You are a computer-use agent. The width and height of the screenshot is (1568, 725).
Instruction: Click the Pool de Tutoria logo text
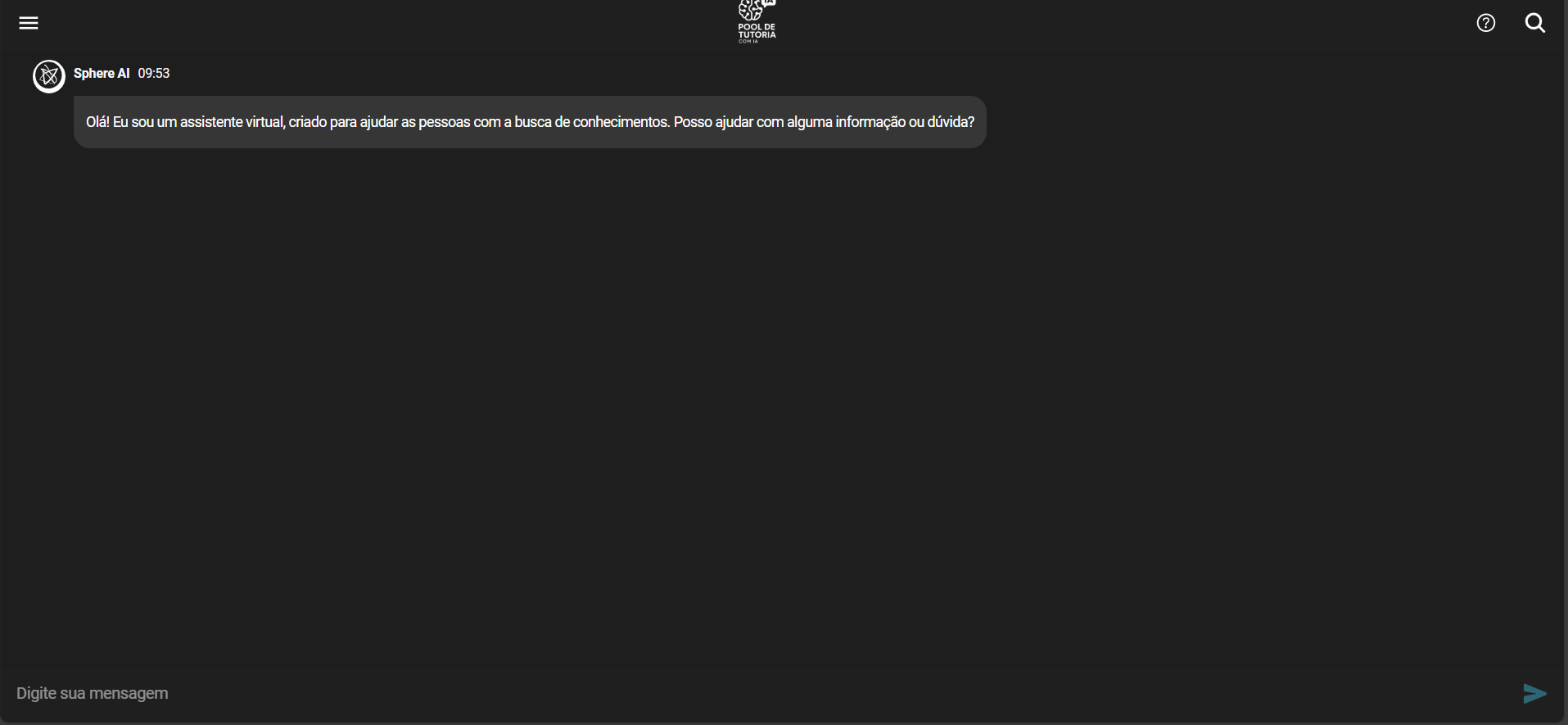(x=757, y=31)
